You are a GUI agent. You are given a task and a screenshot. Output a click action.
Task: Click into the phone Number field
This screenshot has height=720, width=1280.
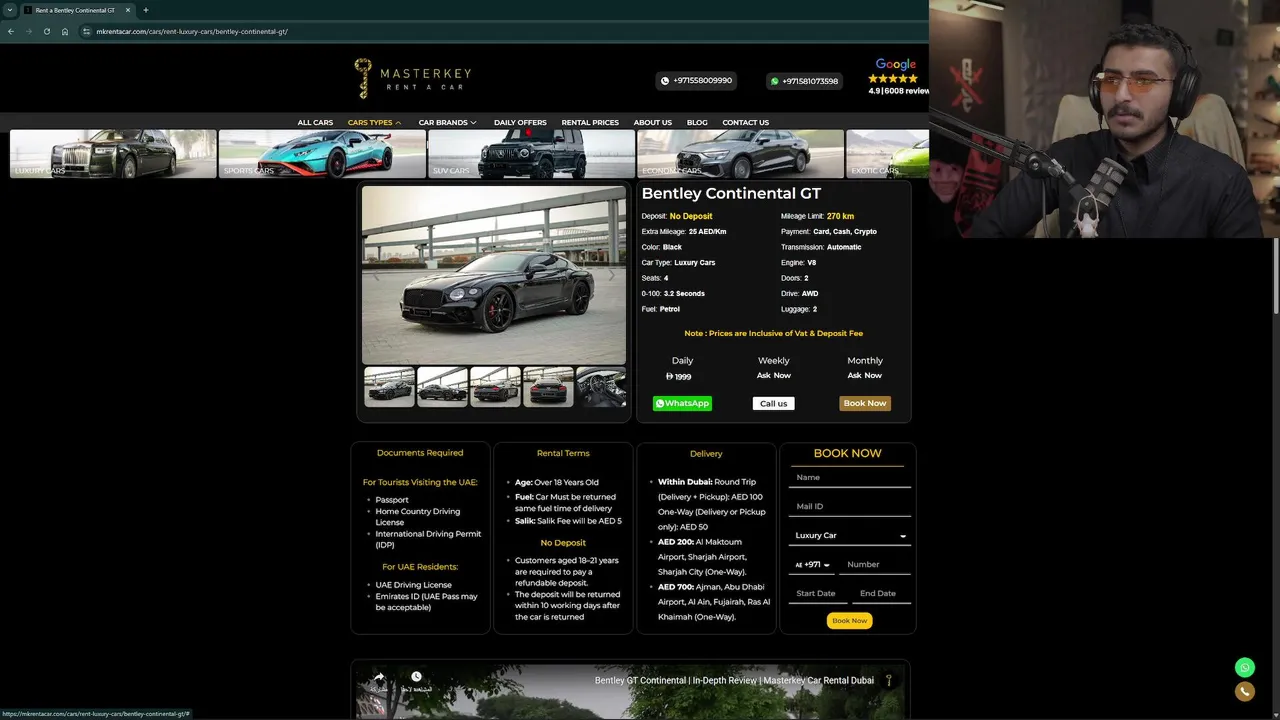pyautogui.click(x=877, y=565)
